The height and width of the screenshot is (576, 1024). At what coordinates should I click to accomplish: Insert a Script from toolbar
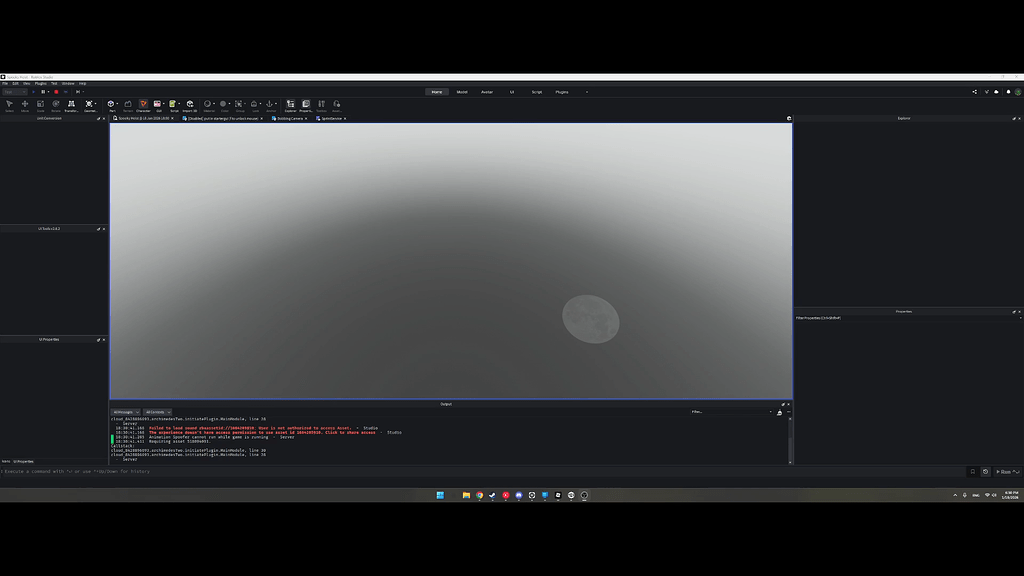[x=172, y=105]
